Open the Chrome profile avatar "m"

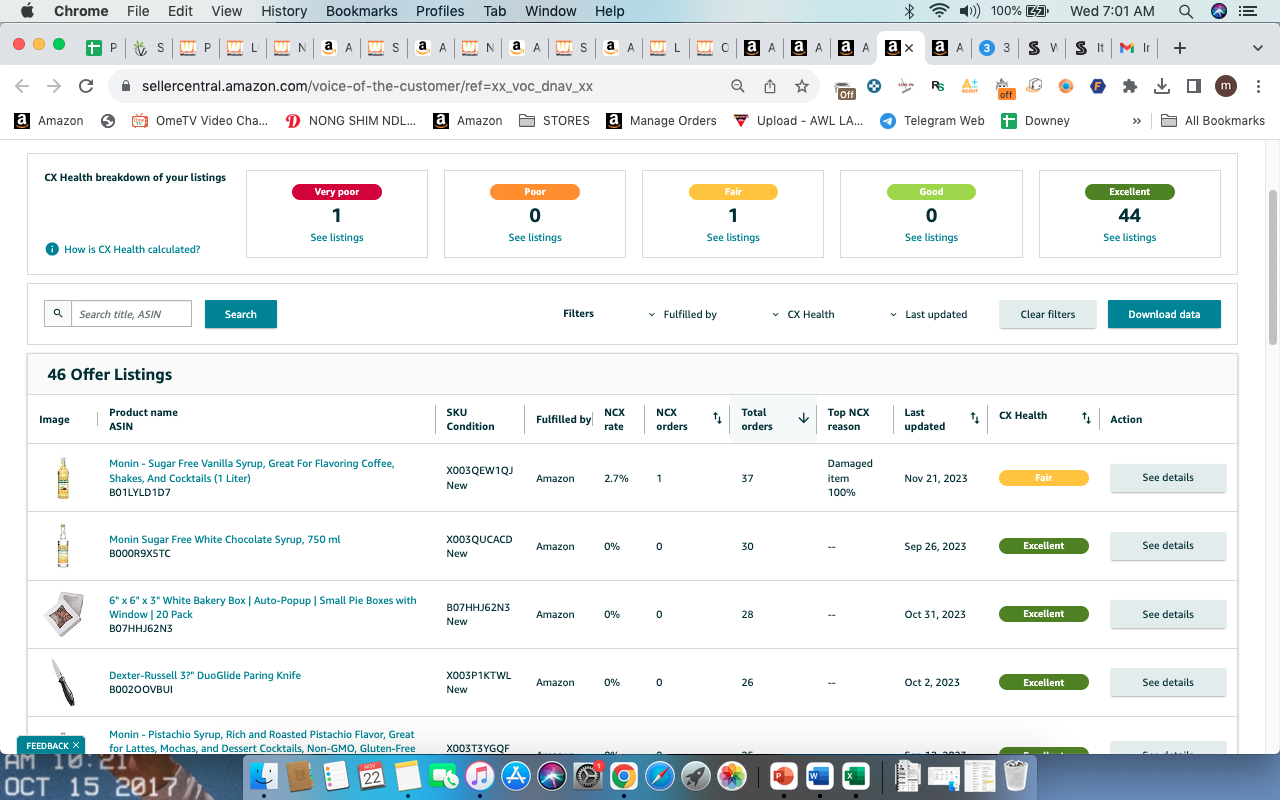click(1226, 86)
